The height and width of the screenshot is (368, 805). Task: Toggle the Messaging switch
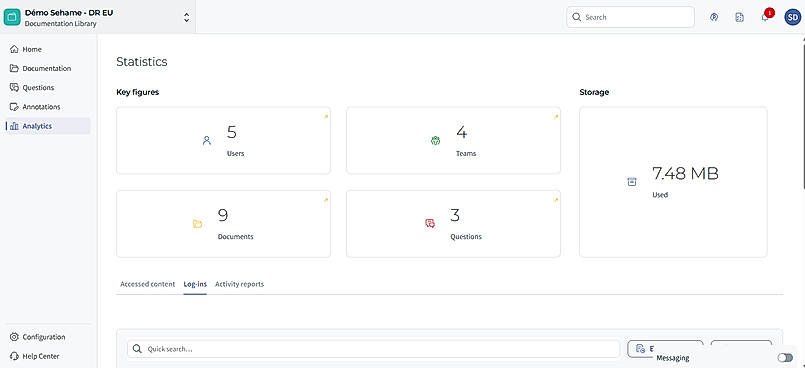click(x=785, y=358)
